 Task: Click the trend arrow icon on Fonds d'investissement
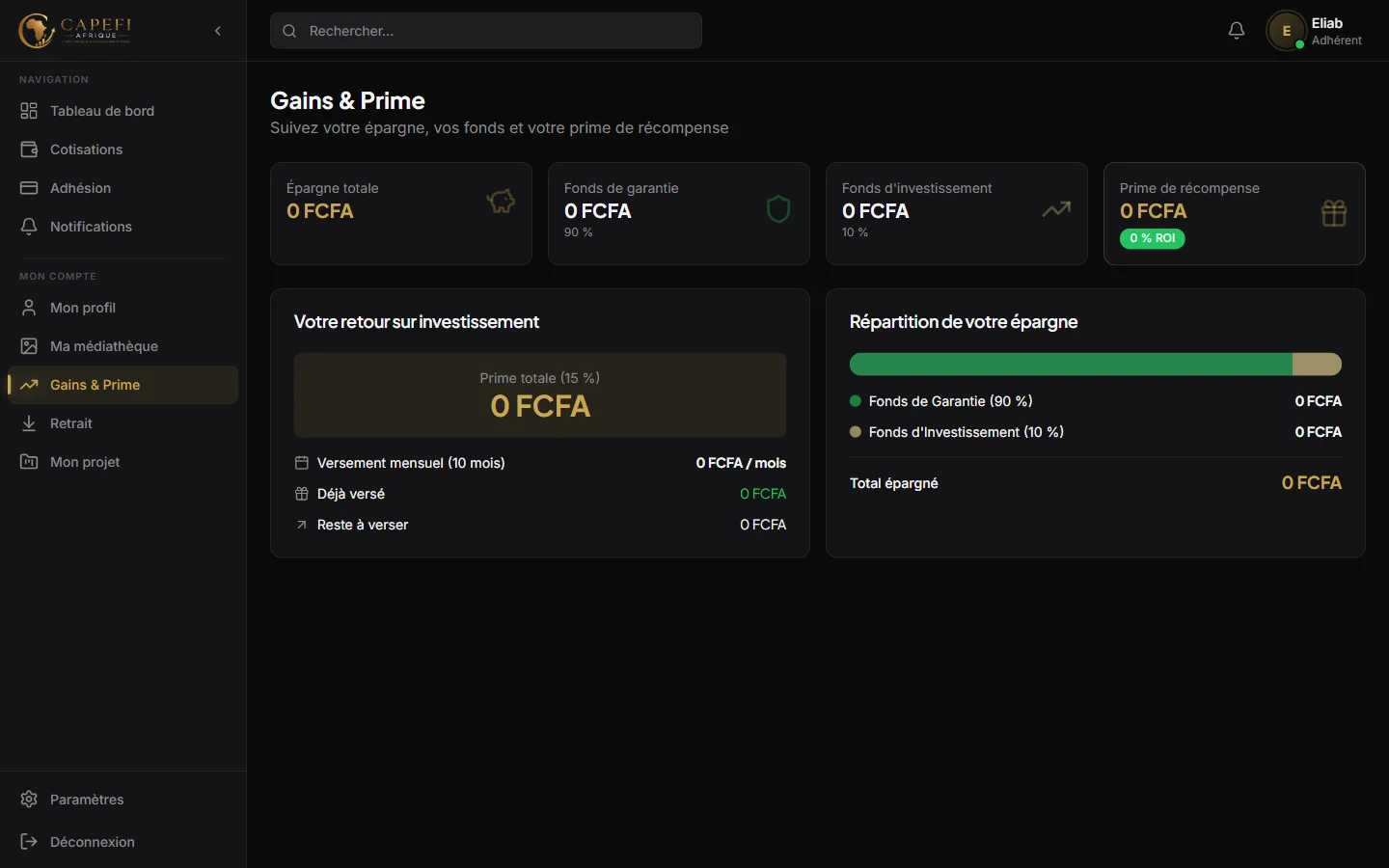1056,208
